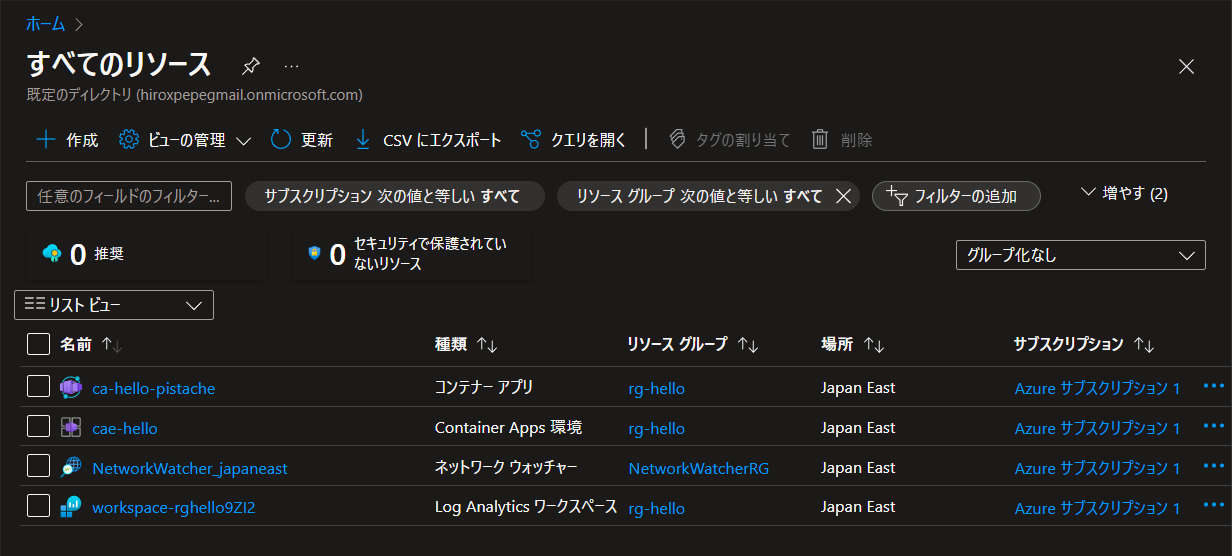1232x556 pixels.
Task: Open the リスト ビュー dropdown
Action: [x=114, y=305]
